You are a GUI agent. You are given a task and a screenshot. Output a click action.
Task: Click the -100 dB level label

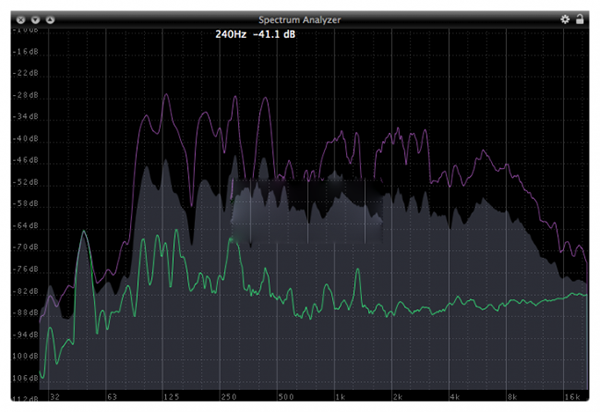pos(26,357)
